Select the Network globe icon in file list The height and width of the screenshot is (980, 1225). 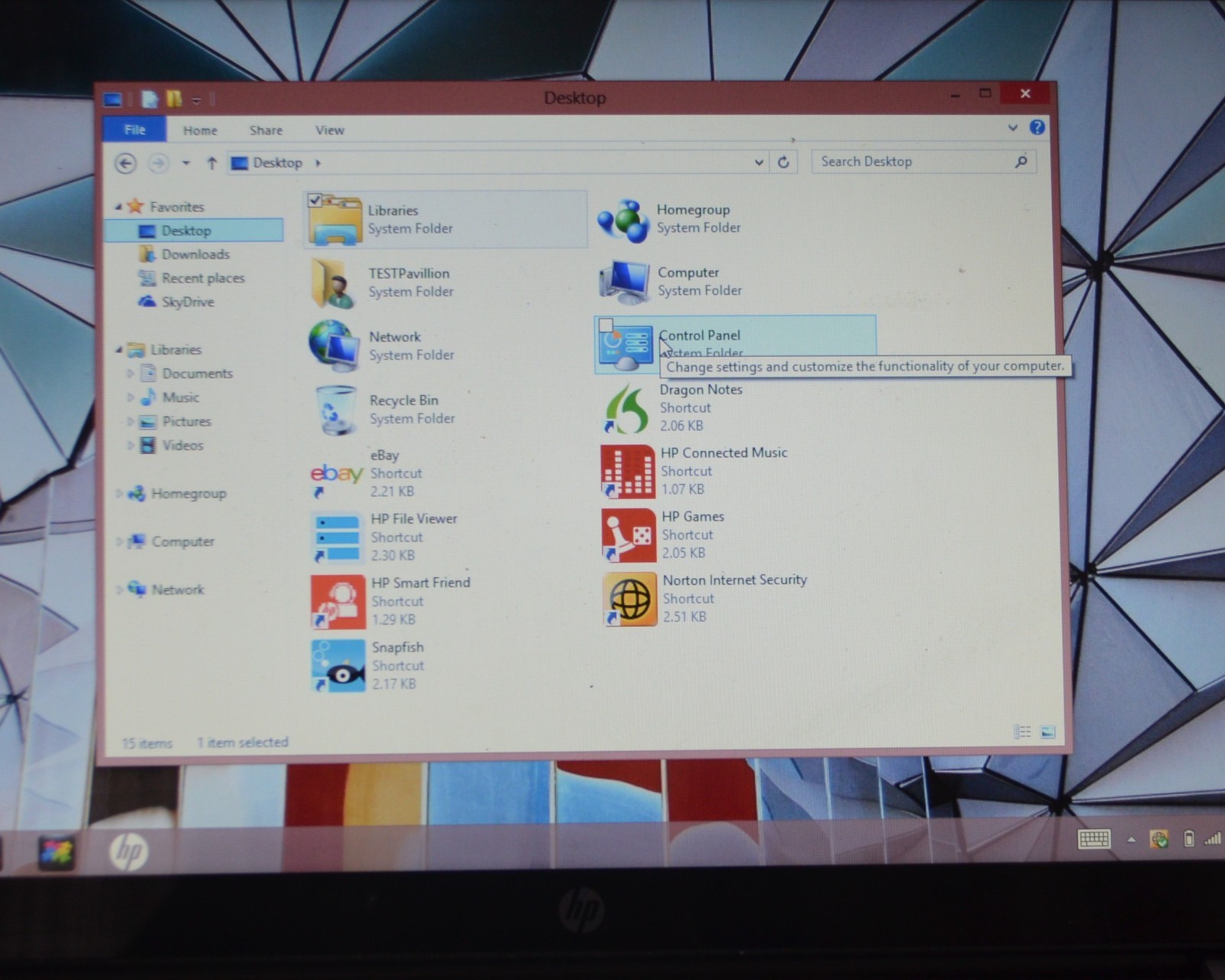pos(335,345)
